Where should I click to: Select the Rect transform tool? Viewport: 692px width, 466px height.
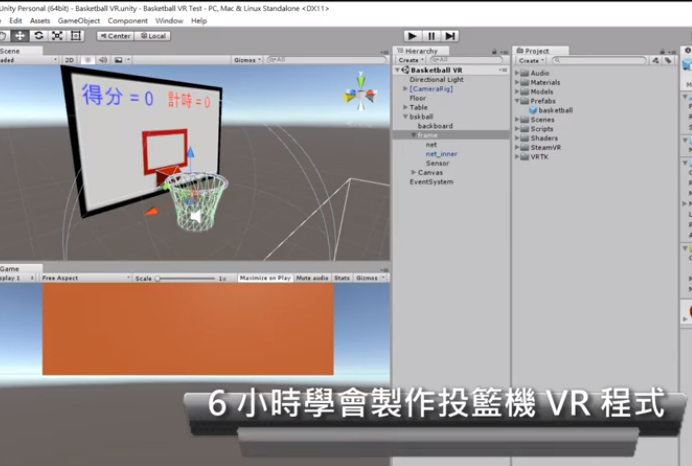(x=76, y=36)
